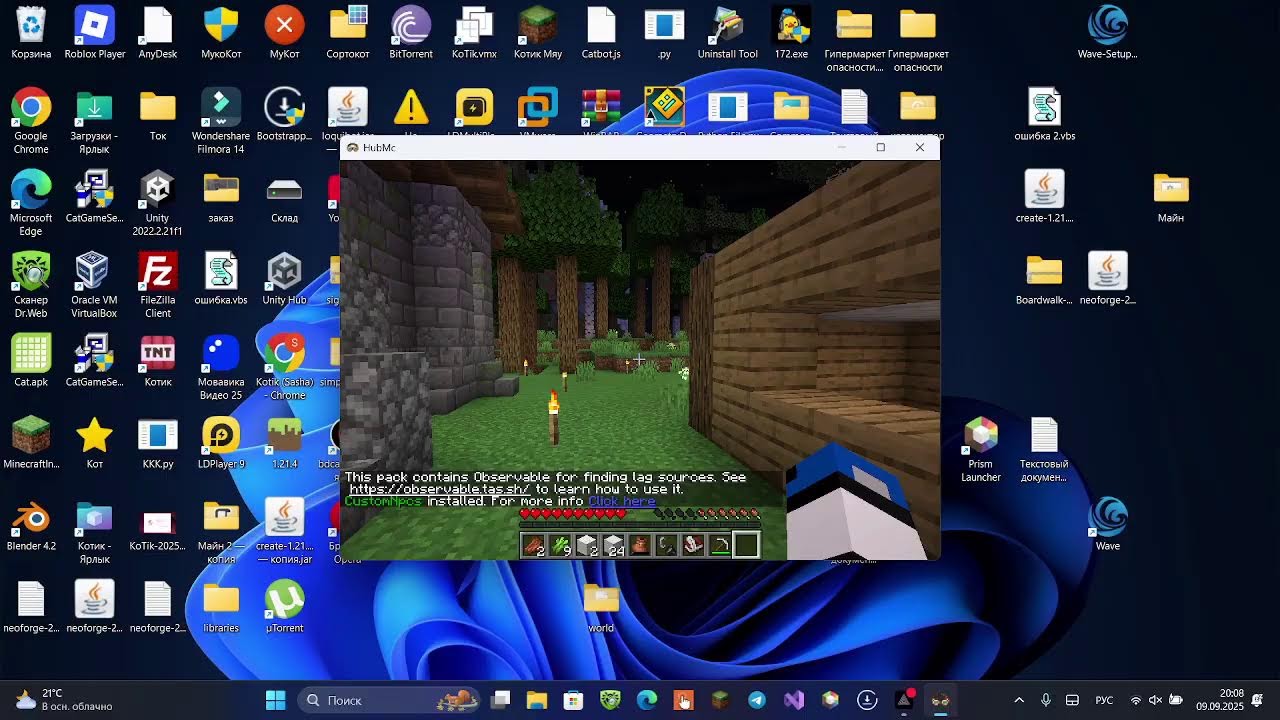Launch Мовавика Видео 25

(221, 368)
